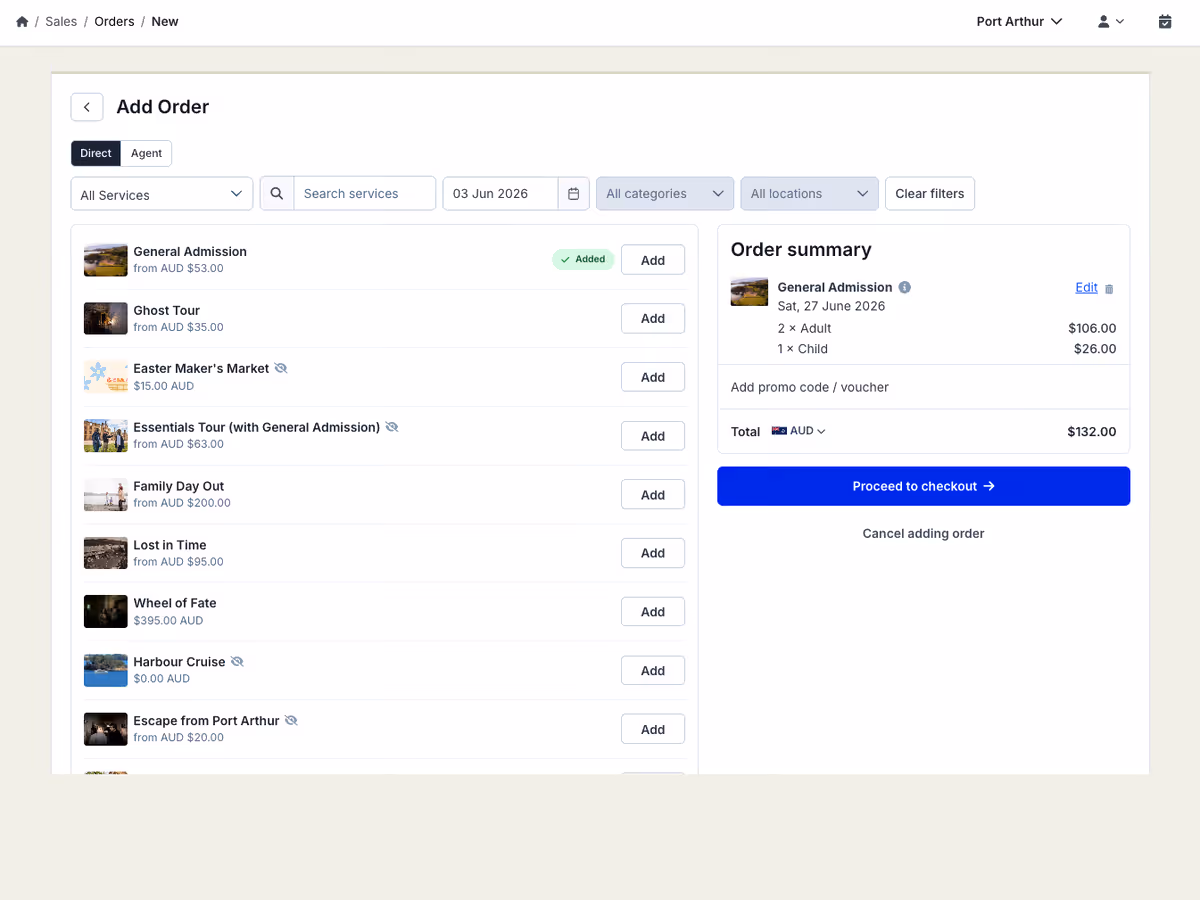
Task: Click Cancel adding order
Action: tap(924, 533)
